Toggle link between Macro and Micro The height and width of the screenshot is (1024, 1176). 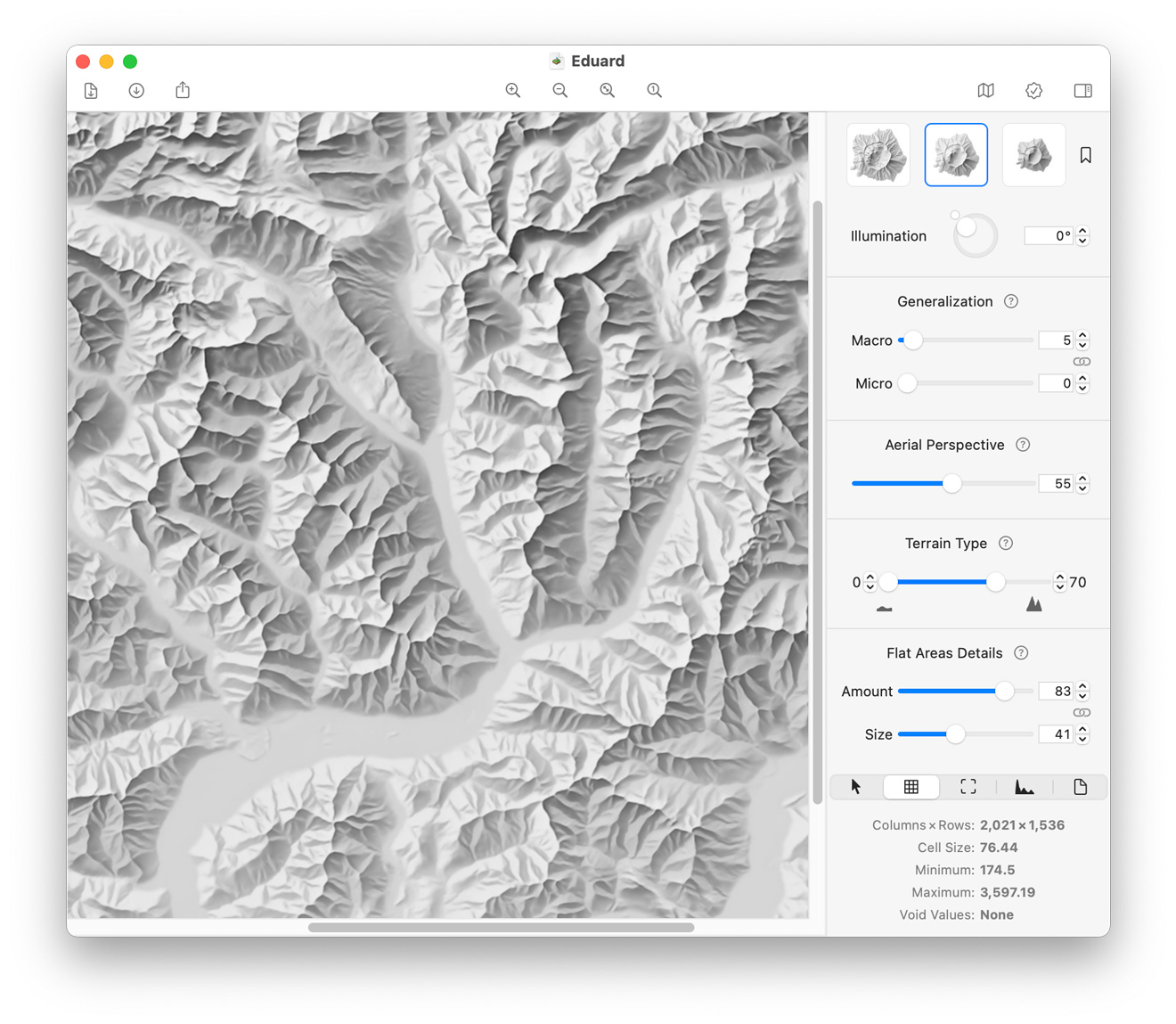click(x=1082, y=362)
